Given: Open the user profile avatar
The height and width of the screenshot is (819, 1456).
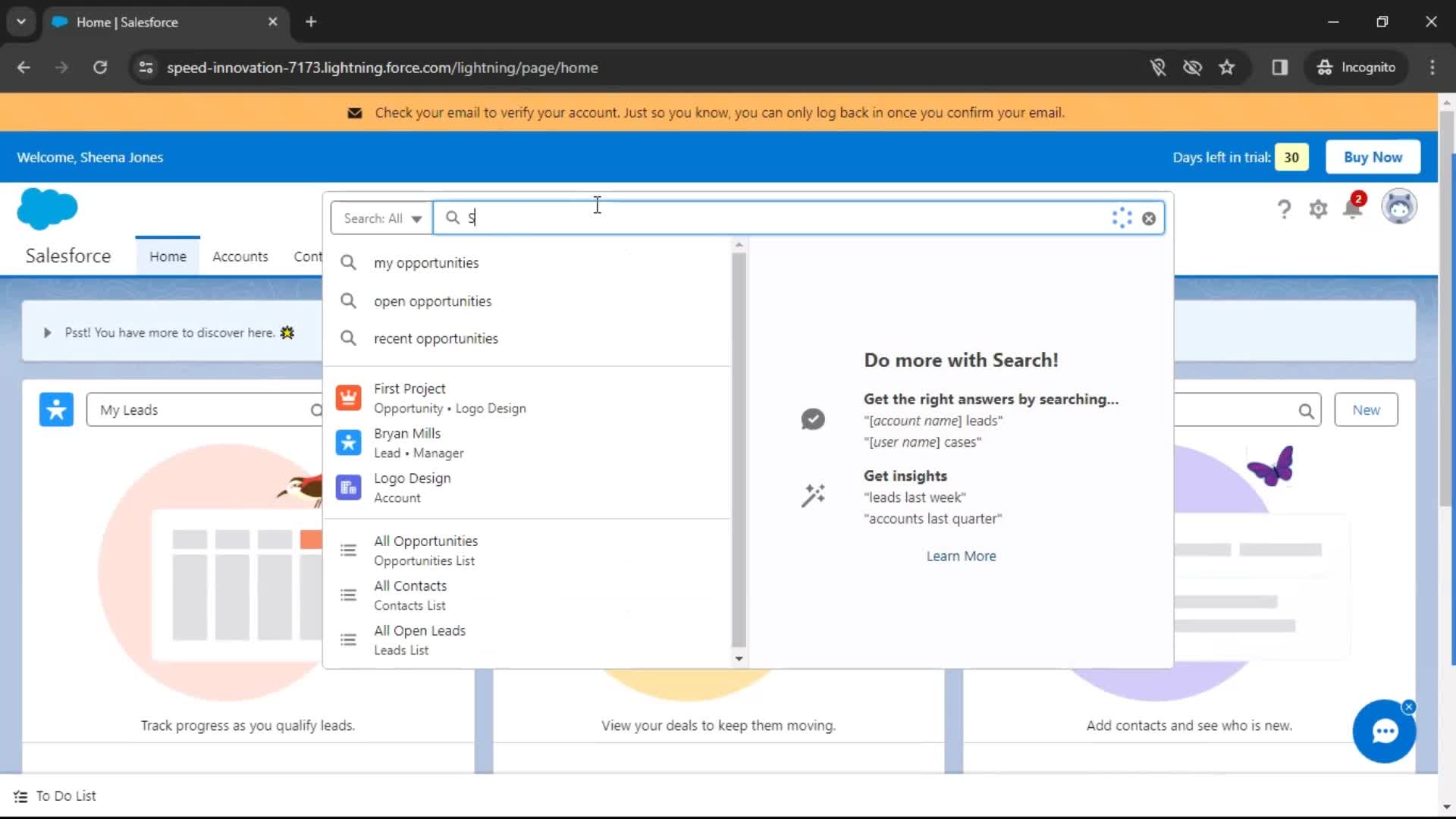Looking at the screenshot, I should pyautogui.click(x=1398, y=206).
